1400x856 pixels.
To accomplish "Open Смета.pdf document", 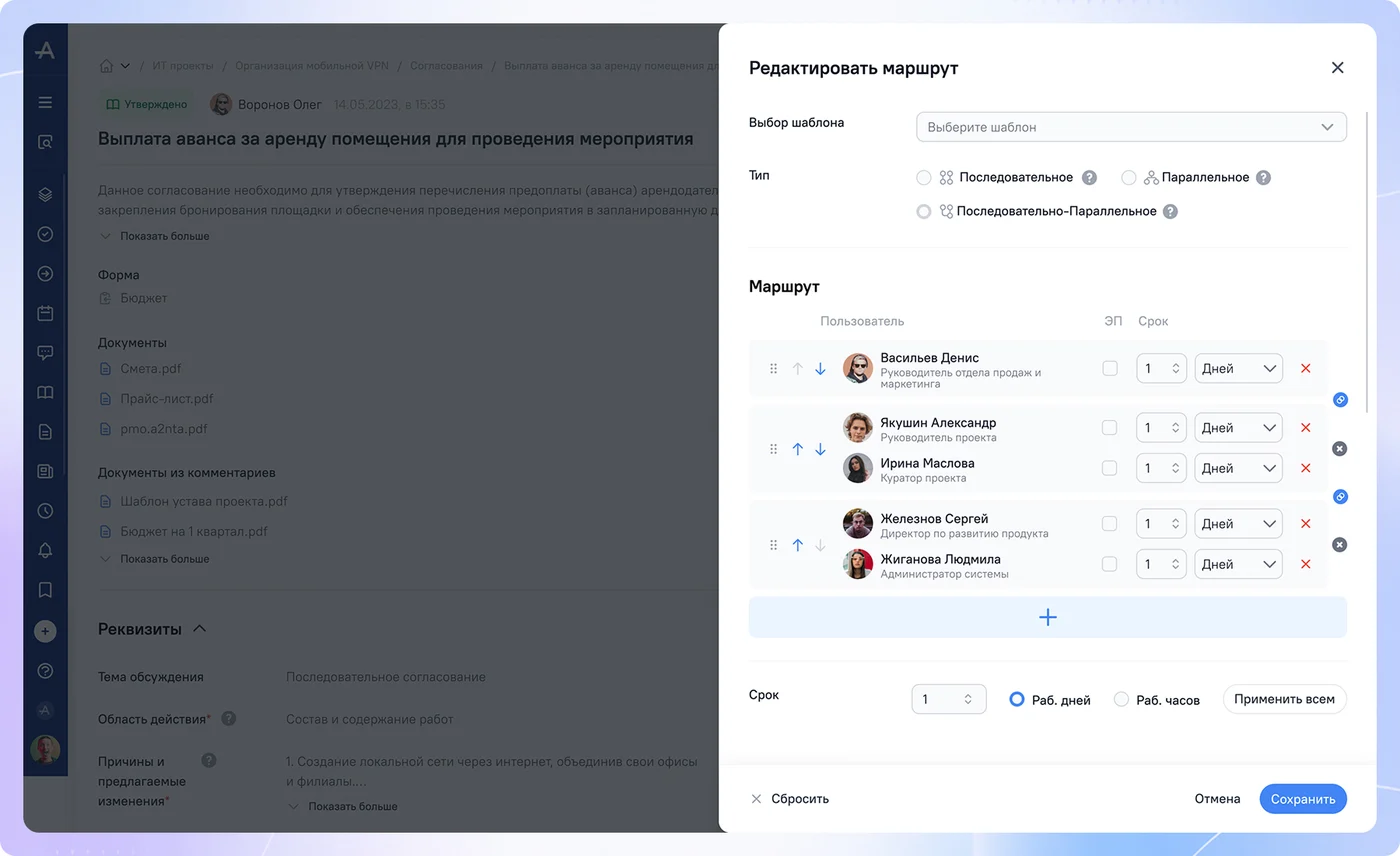I will pos(150,369).
